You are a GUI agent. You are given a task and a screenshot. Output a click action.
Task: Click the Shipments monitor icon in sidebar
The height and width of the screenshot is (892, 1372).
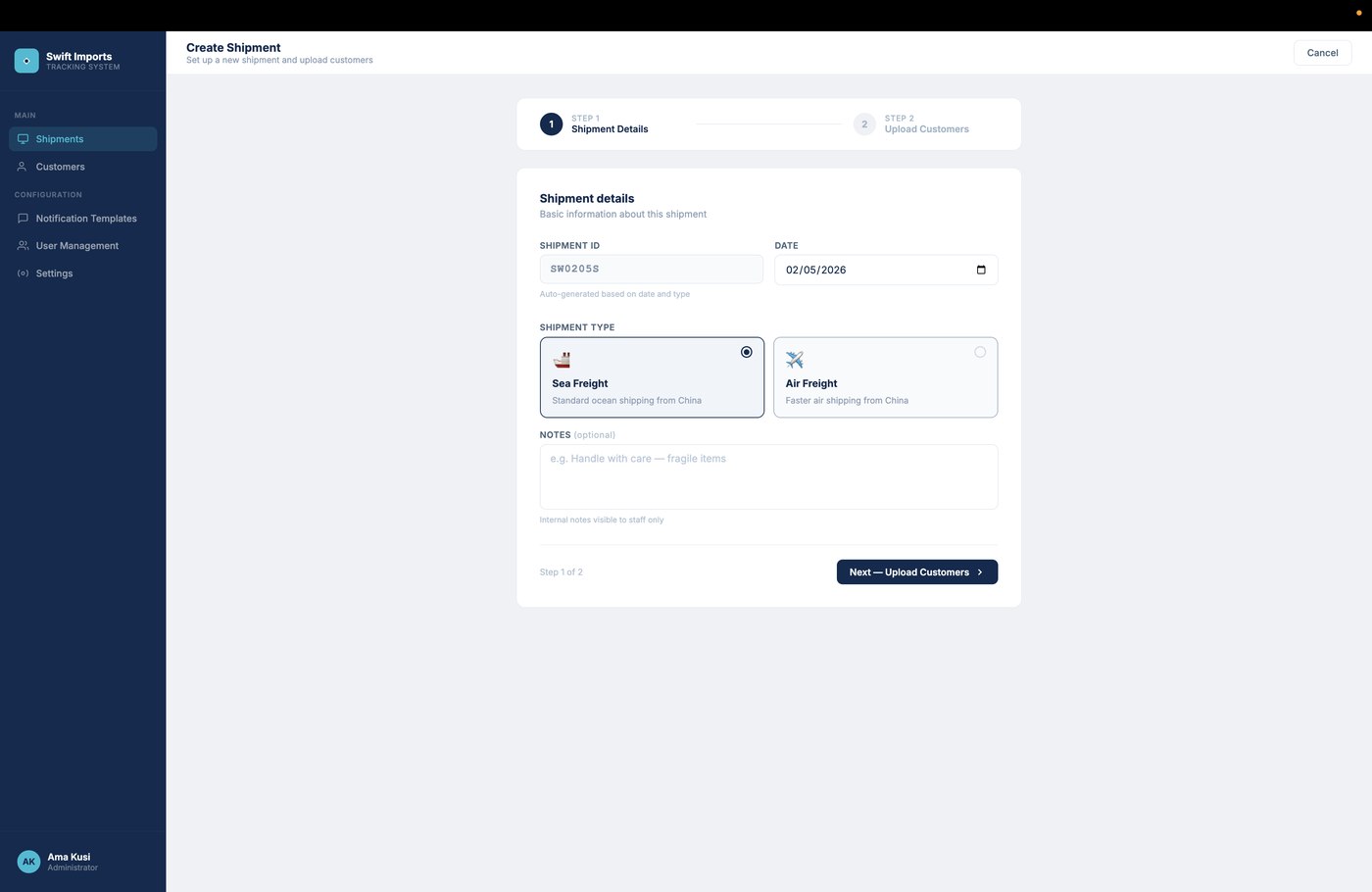point(23,139)
